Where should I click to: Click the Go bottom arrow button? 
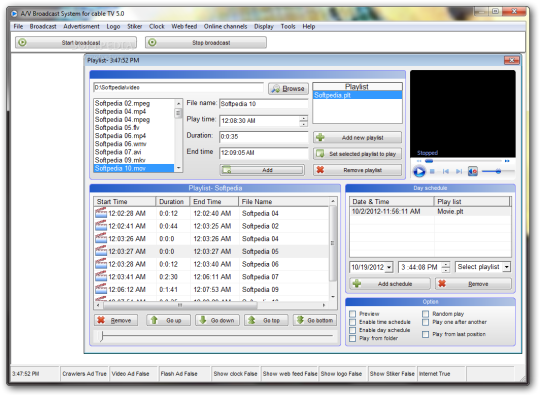click(315, 320)
